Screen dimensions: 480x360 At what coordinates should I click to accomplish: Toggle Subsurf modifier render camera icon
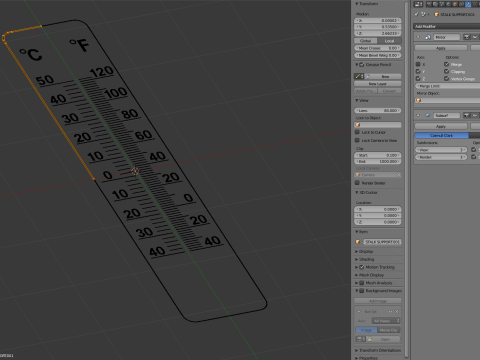tap(467, 115)
